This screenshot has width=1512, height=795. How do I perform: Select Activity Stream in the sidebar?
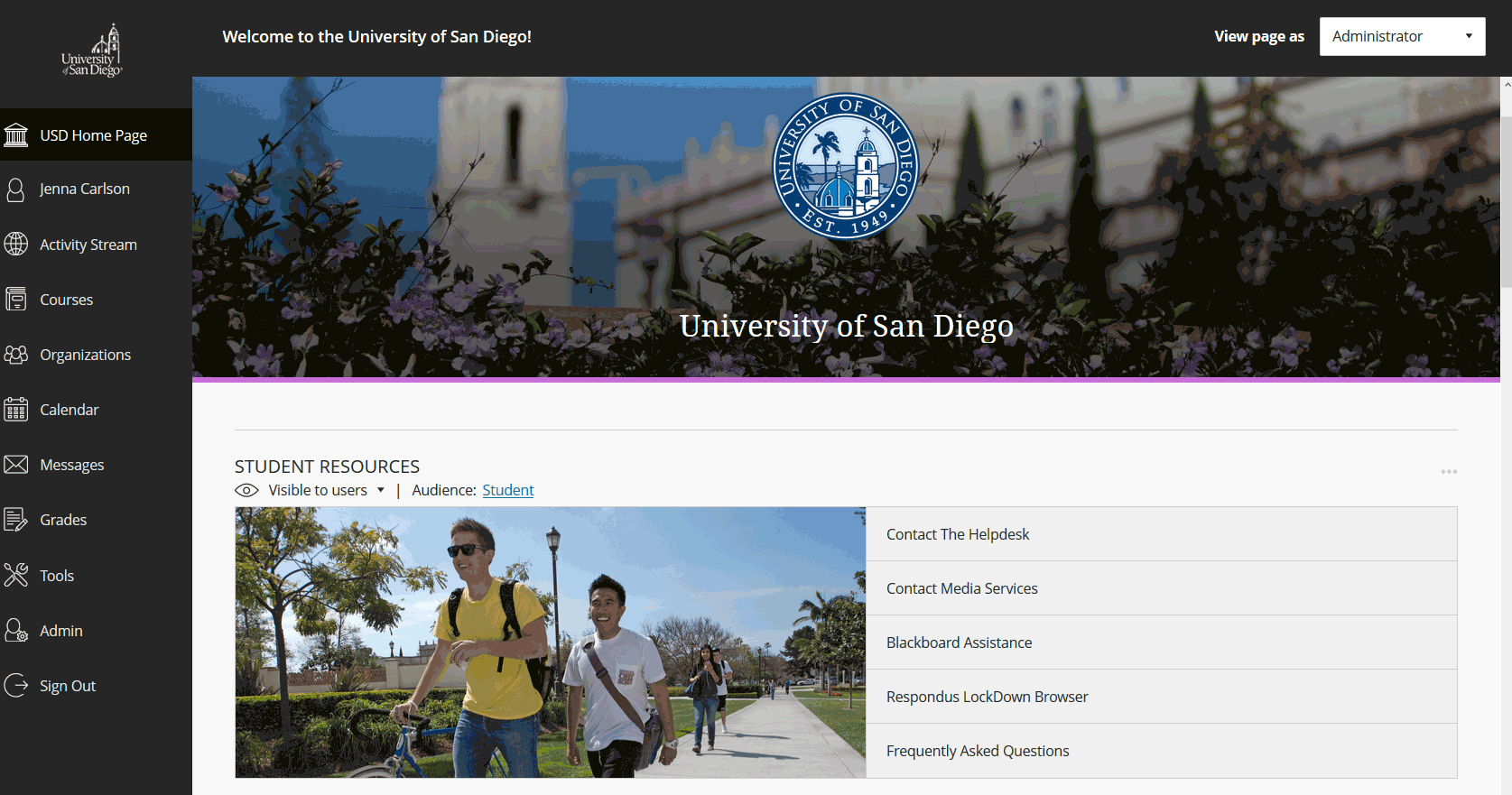(96, 245)
